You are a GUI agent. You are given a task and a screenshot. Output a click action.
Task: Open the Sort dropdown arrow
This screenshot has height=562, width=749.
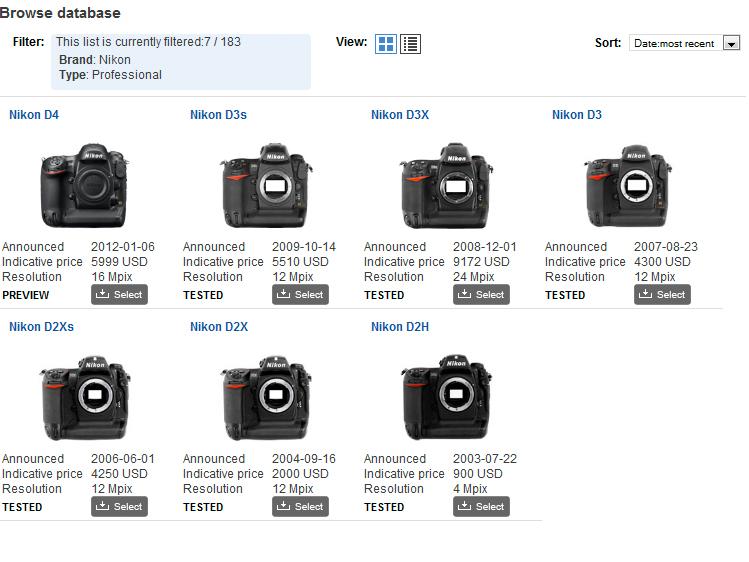(731, 43)
